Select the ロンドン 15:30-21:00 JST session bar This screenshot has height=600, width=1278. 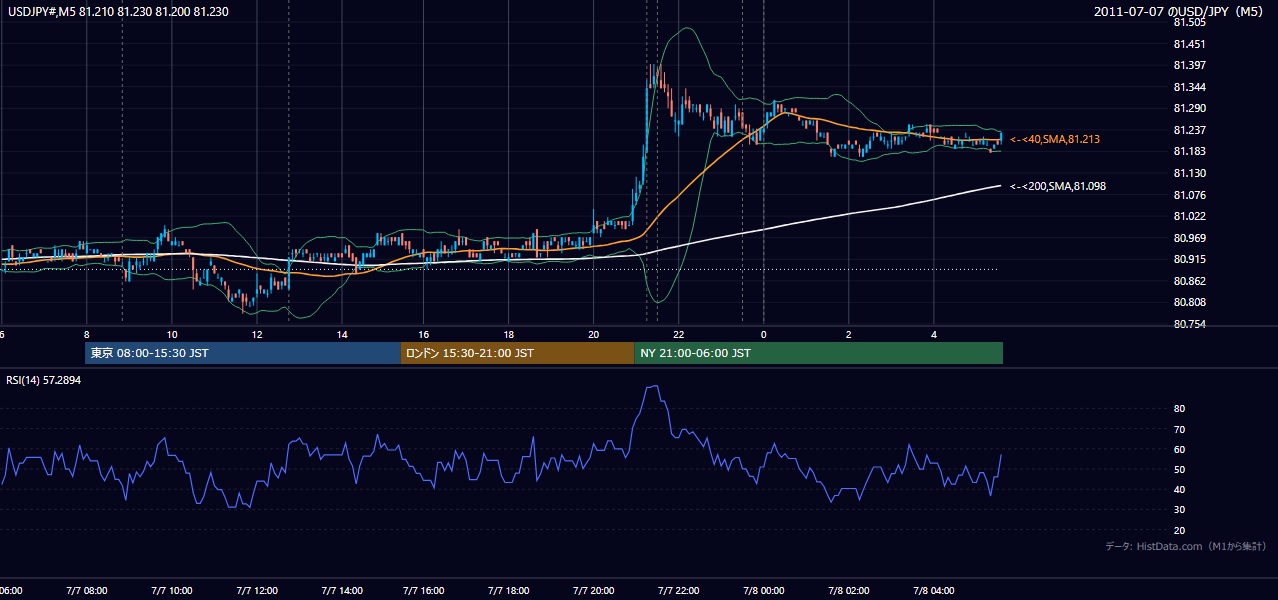(517, 353)
